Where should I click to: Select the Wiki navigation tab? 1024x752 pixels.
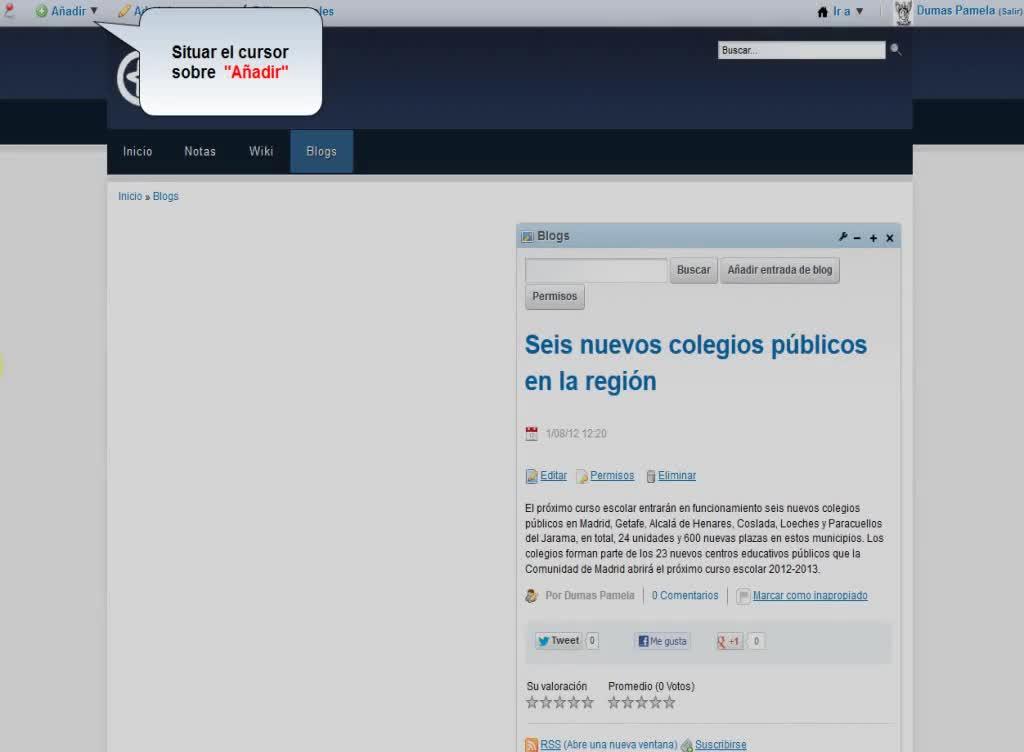click(261, 151)
